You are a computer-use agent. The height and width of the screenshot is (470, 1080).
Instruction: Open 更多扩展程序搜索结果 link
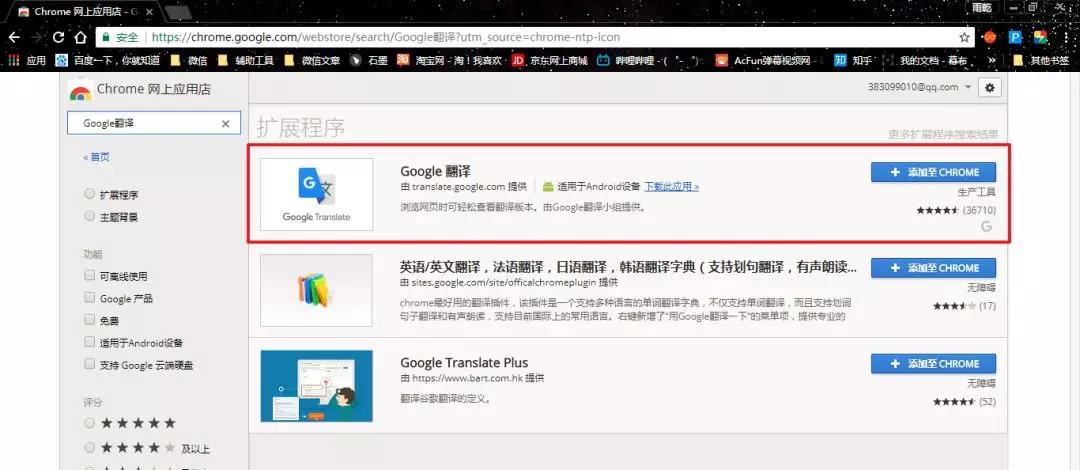[943, 135]
